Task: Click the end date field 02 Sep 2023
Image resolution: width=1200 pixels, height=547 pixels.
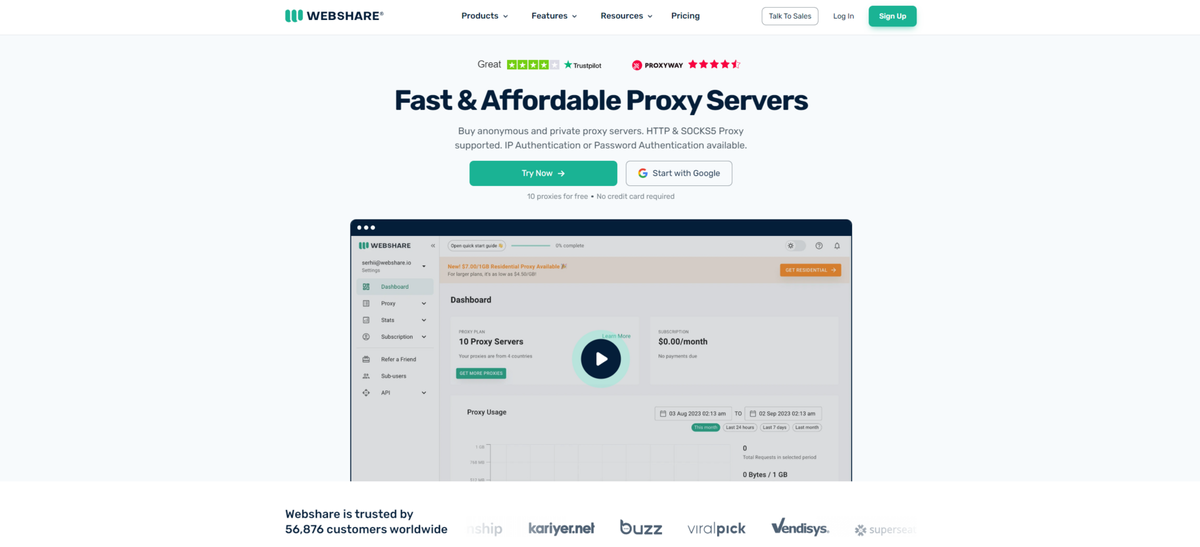Action: (784, 413)
